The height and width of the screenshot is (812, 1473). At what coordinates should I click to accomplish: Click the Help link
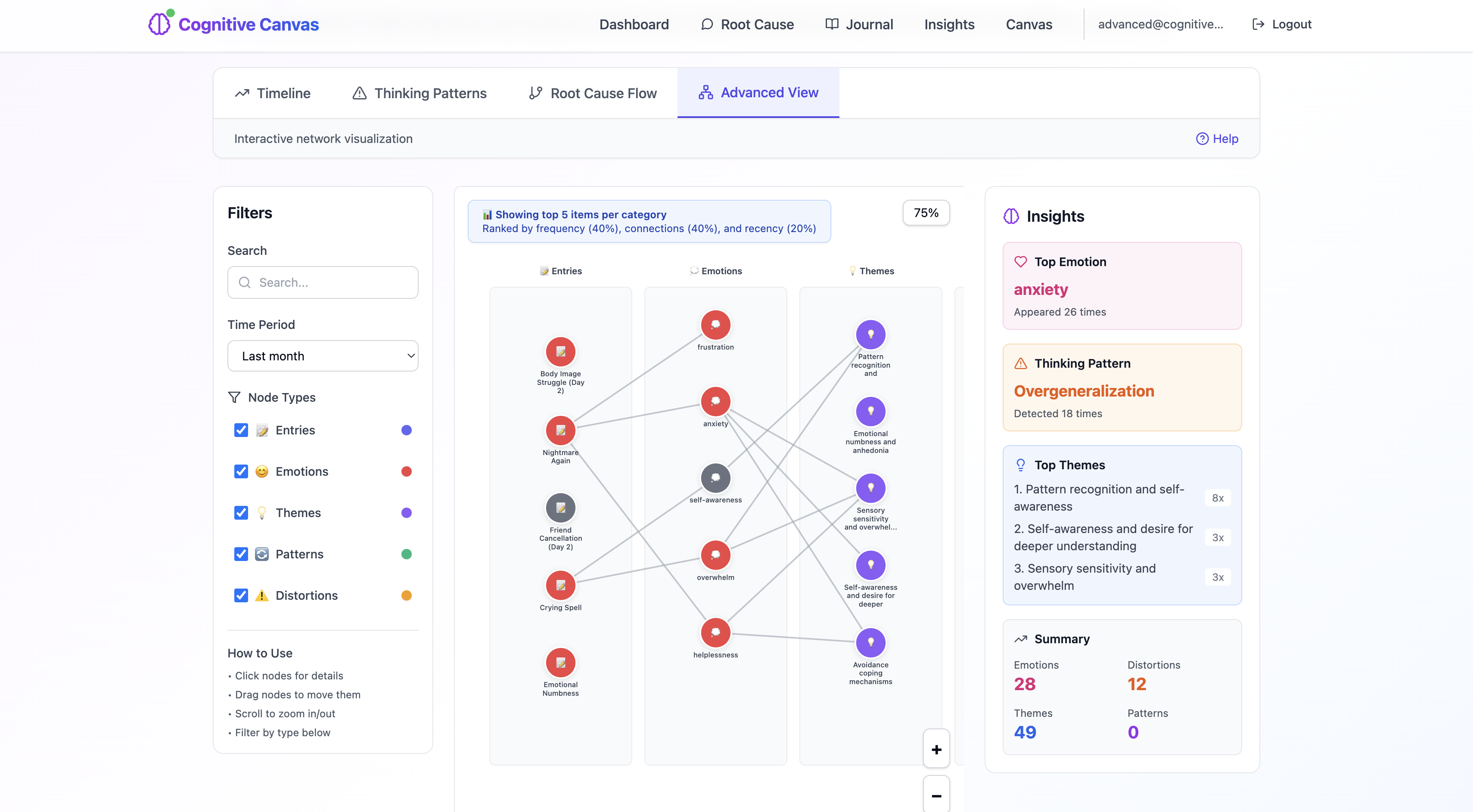pyautogui.click(x=1217, y=139)
